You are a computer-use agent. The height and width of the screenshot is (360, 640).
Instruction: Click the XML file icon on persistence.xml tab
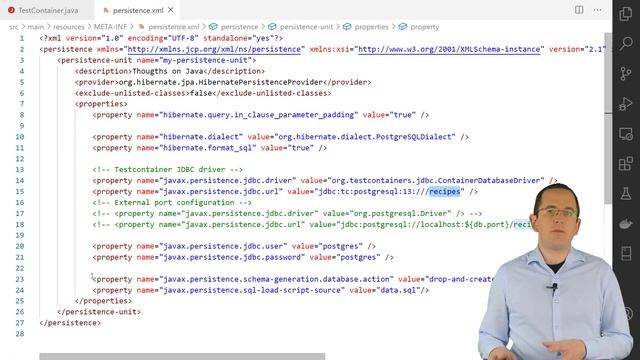[106, 10]
